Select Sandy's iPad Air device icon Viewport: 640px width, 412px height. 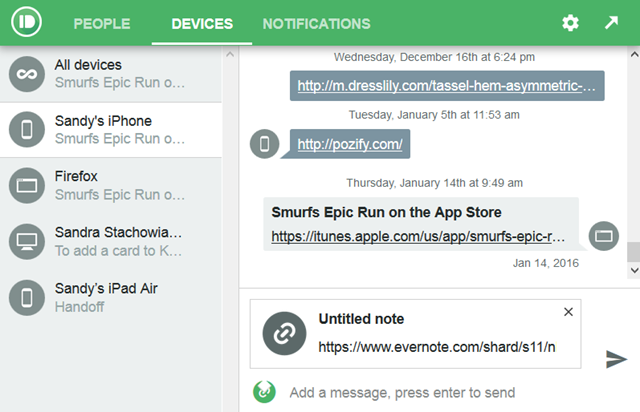(27, 297)
